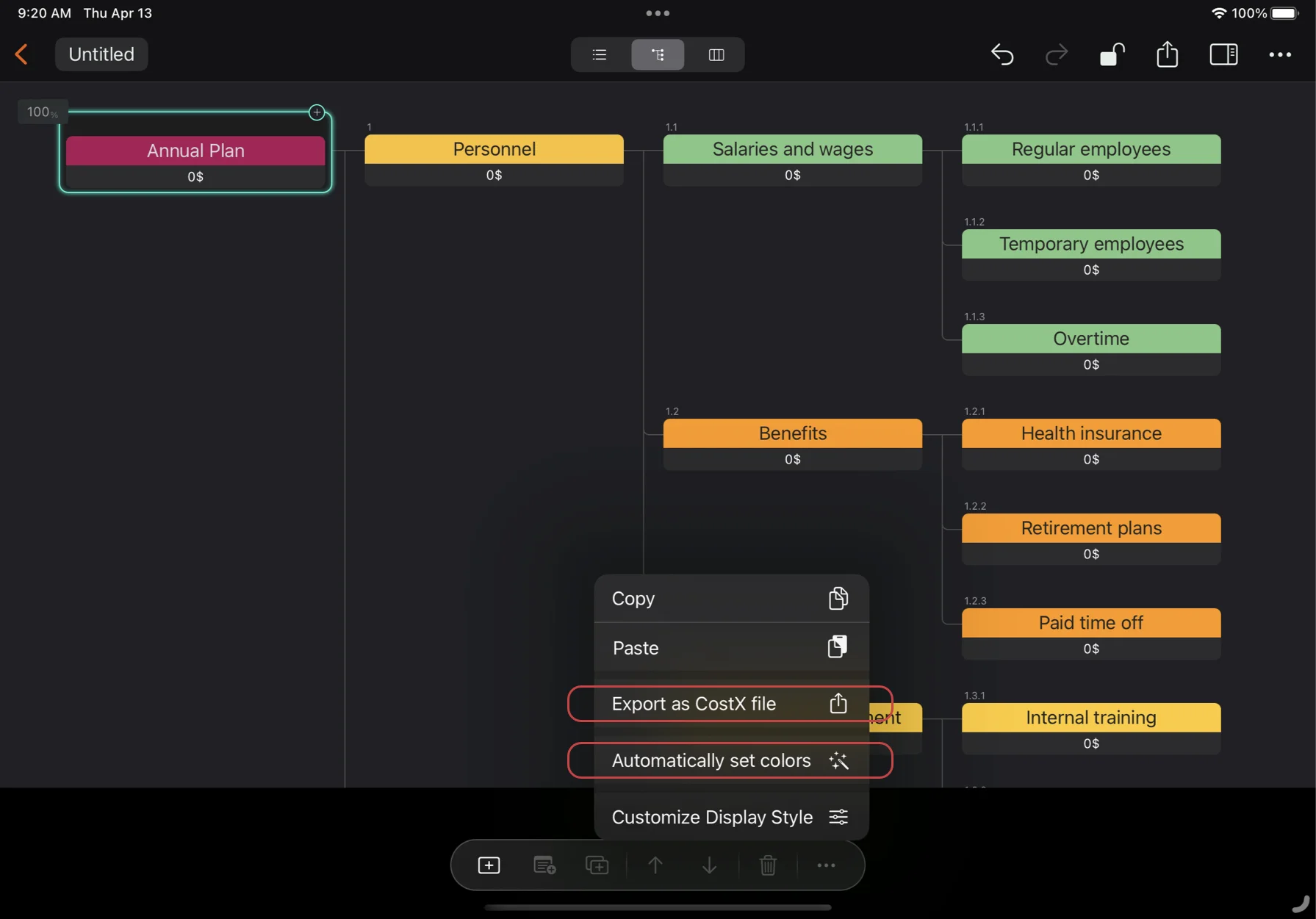Choose Automatically set colors option

pos(730,760)
